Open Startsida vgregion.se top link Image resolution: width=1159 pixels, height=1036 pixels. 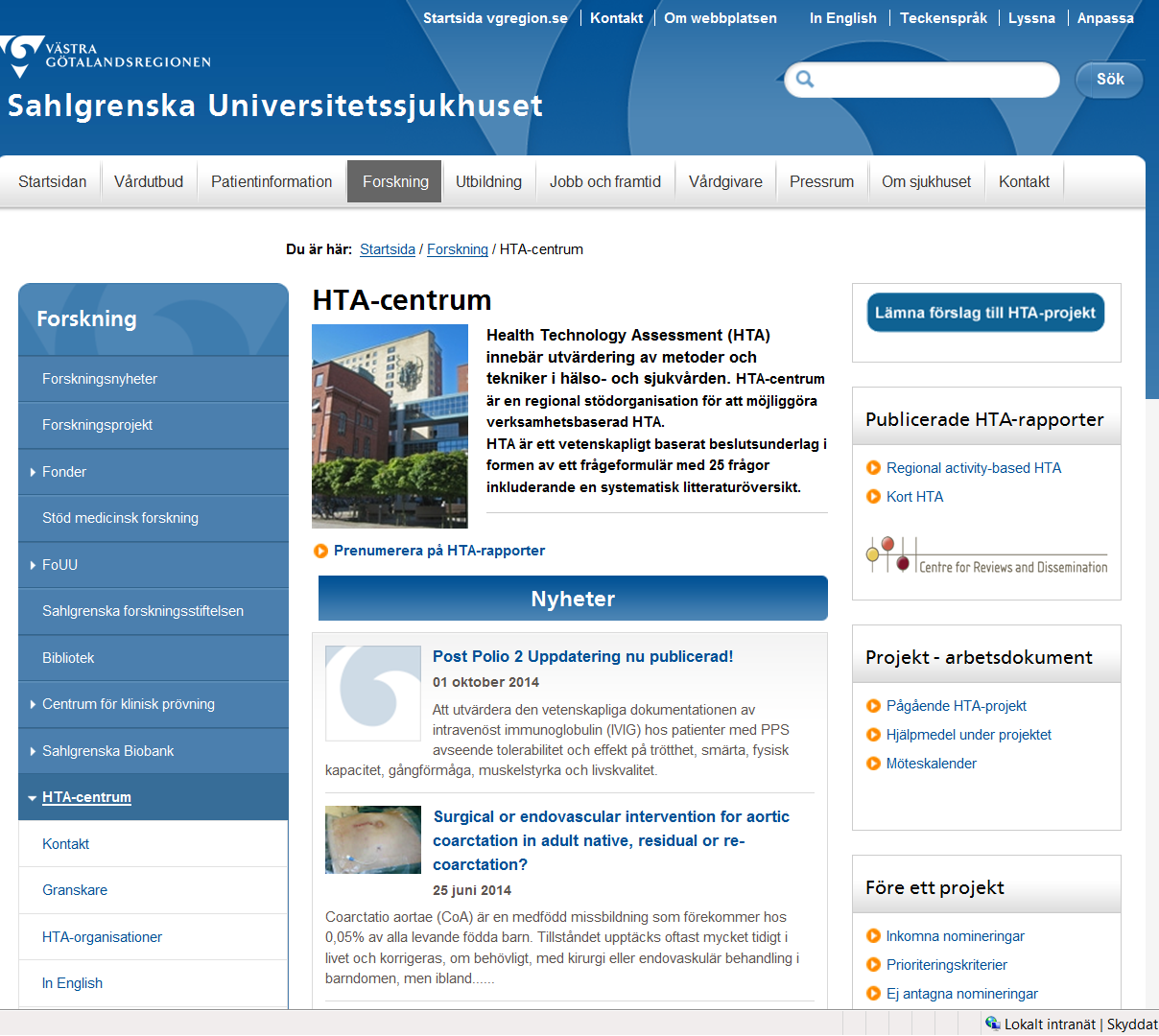tap(495, 18)
